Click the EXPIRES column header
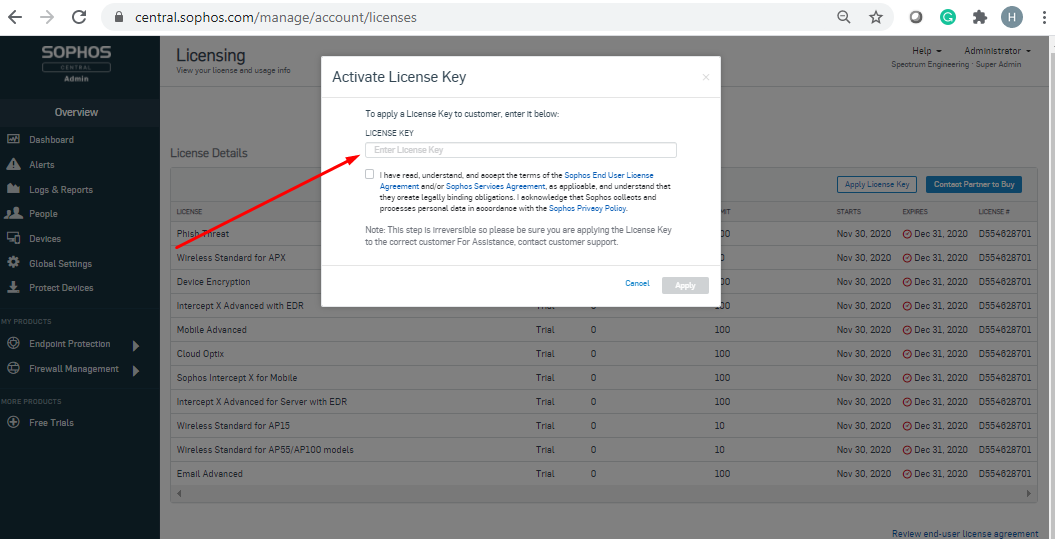 tap(914, 212)
